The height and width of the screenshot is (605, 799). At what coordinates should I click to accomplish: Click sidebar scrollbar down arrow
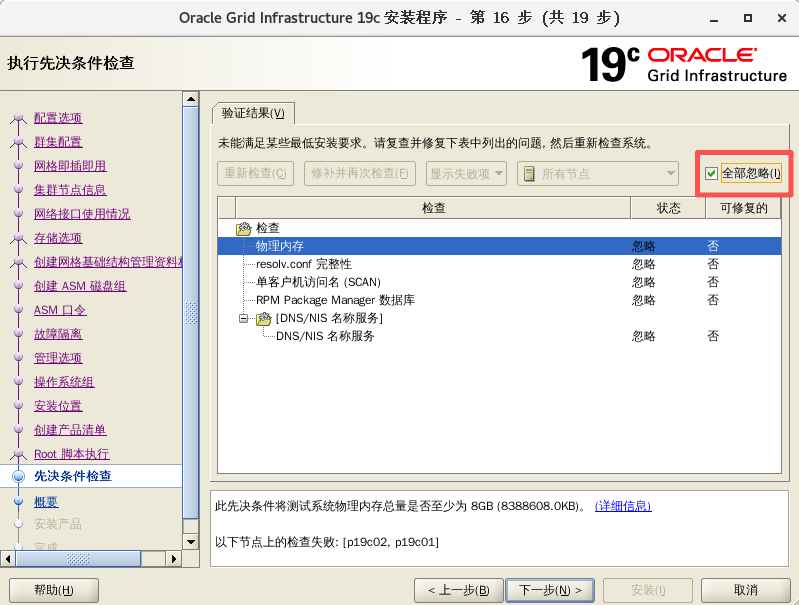(191, 542)
